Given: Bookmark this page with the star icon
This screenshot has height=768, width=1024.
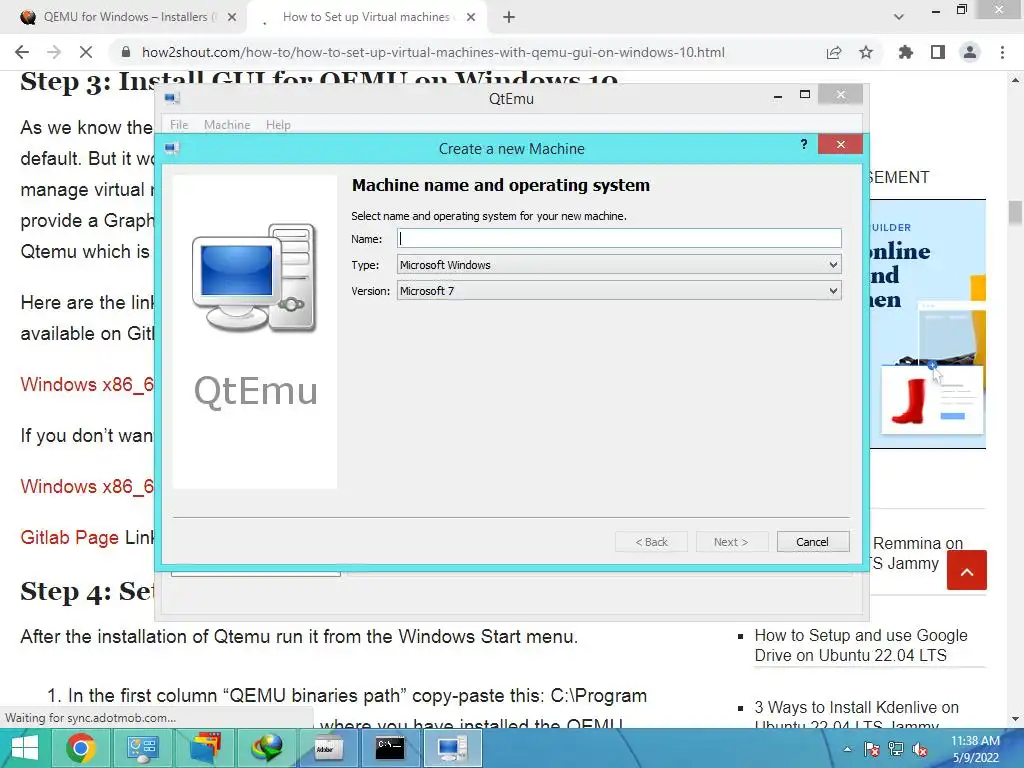Looking at the screenshot, I should tap(866, 52).
